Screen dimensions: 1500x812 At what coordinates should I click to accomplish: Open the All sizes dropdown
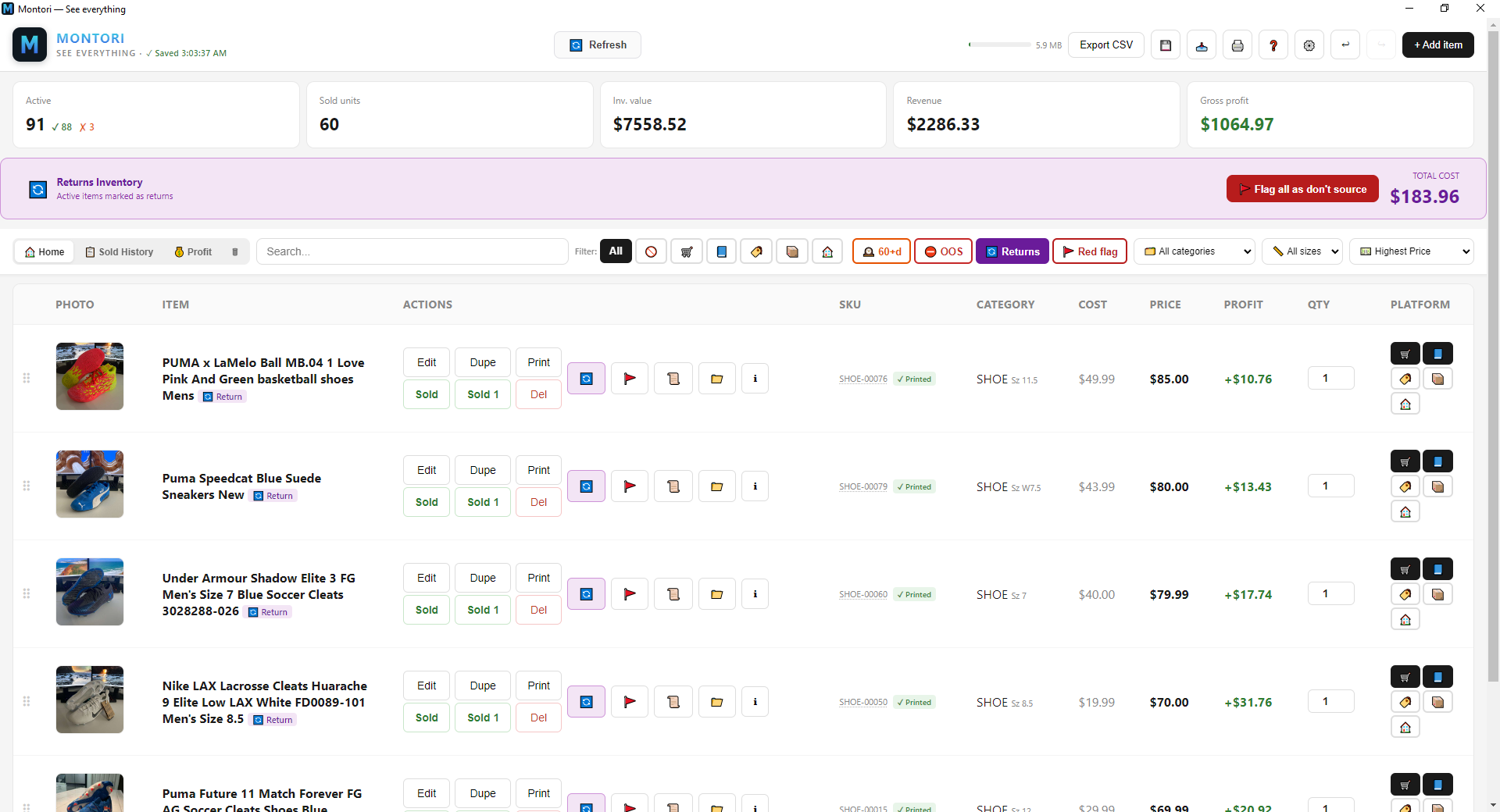(x=1302, y=251)
